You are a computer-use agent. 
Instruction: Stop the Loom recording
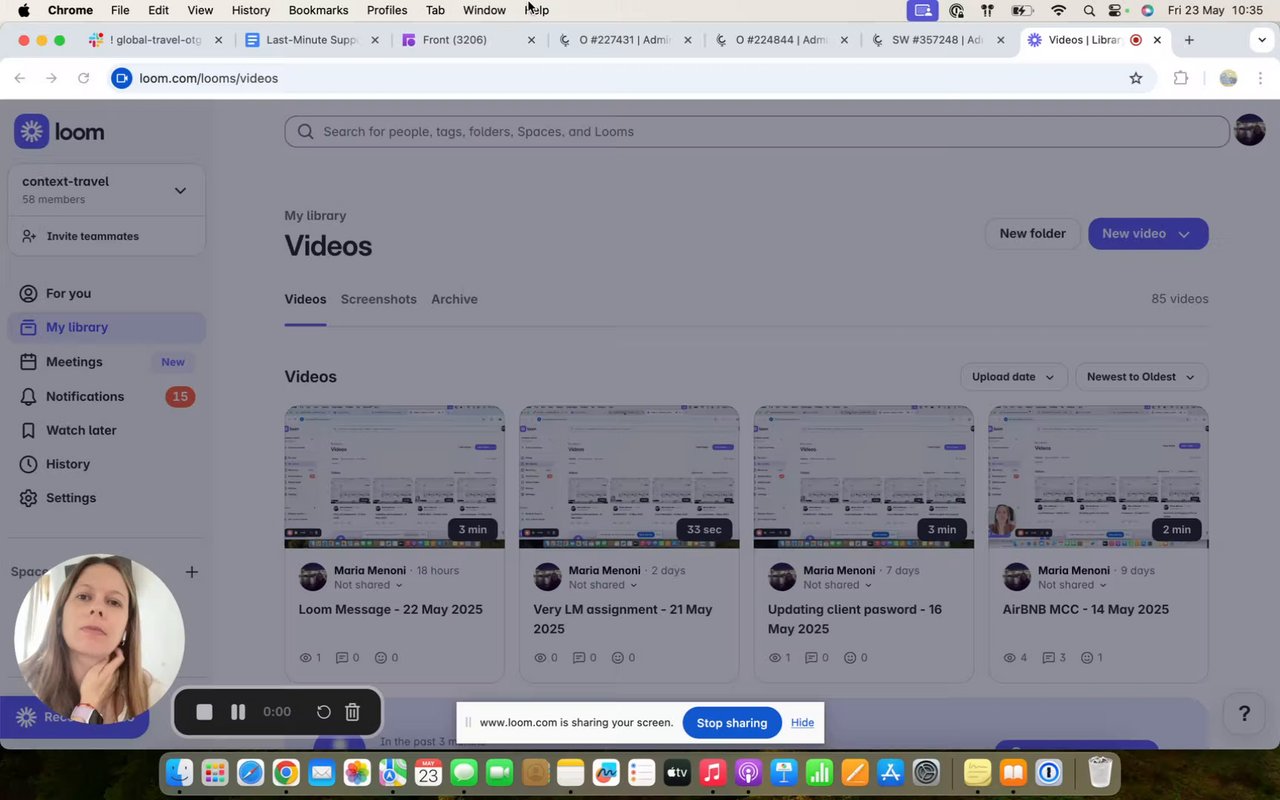204,712
